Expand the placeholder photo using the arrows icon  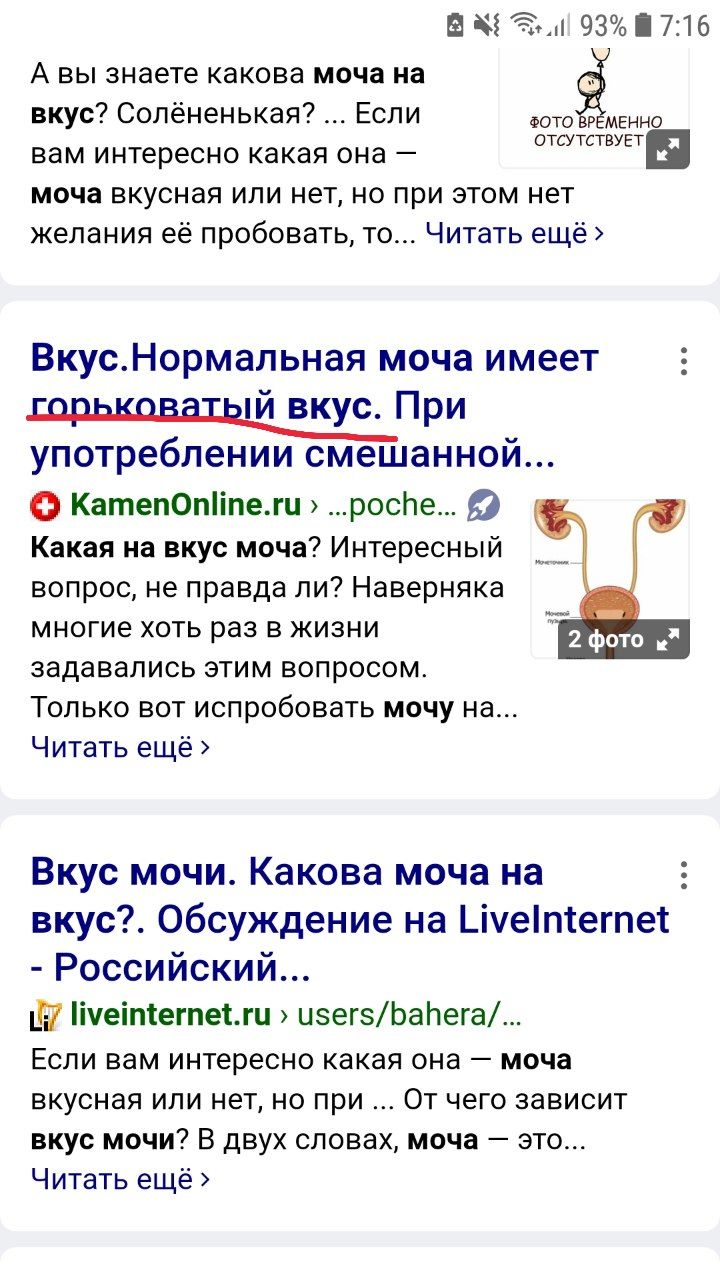pyautogui.click(x=667, y=150)
